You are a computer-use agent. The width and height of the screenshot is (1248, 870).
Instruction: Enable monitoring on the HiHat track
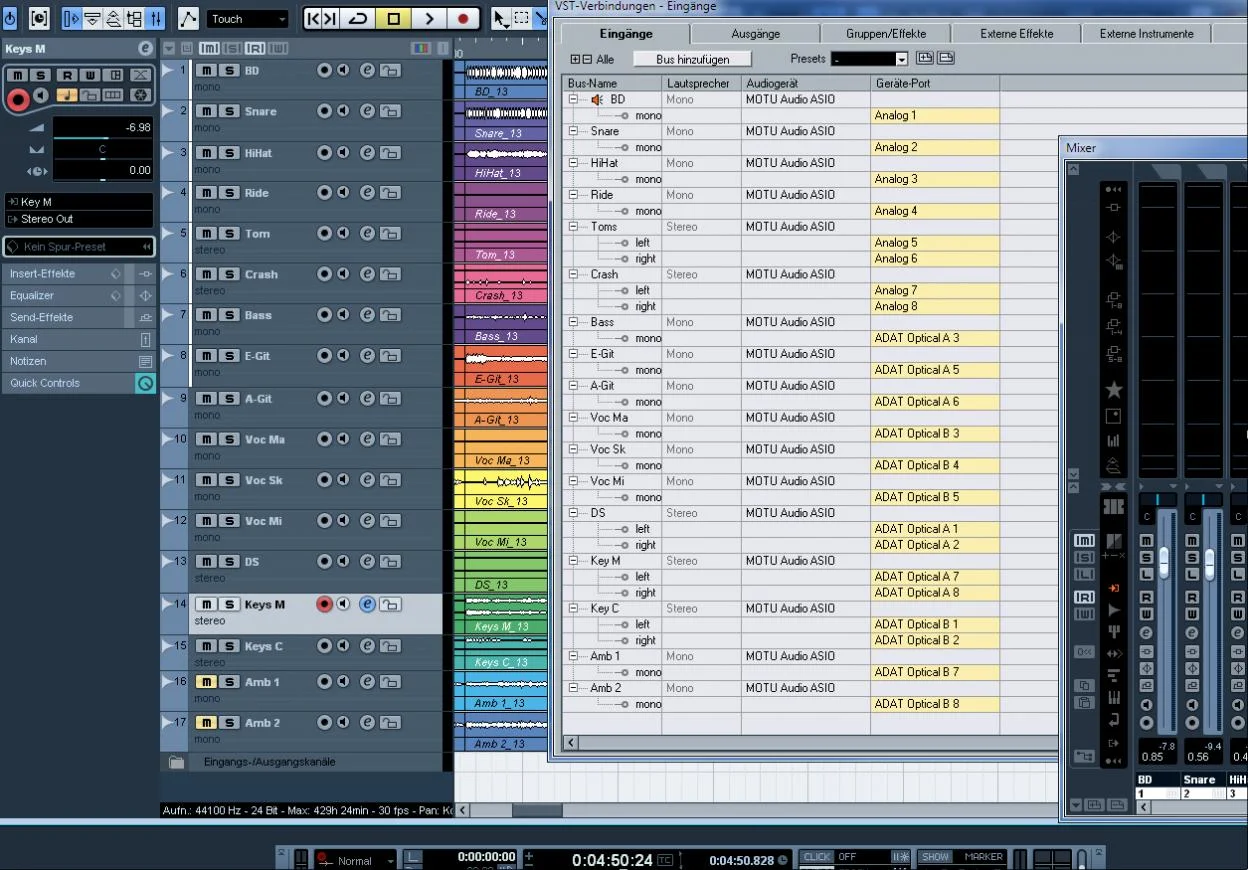tap(343, 153)
